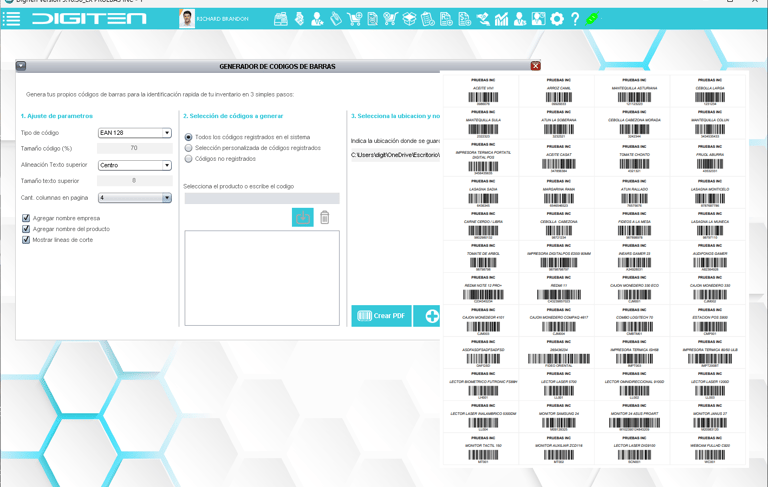Click the green plug connection icon
Viewport: 768px width, 487px height.
(x=592, y=19)
